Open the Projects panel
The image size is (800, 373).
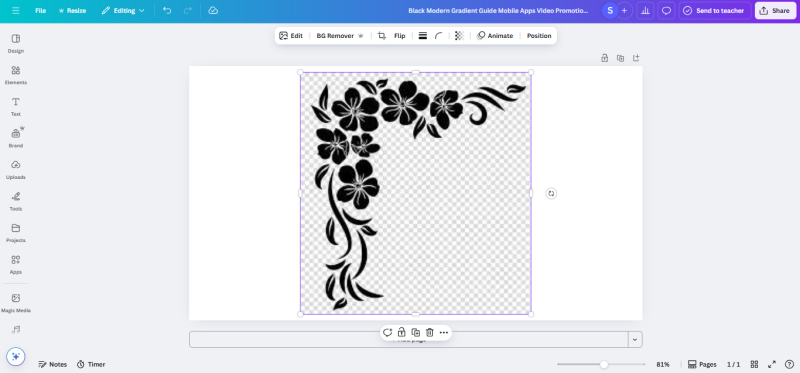pos(16,233)
